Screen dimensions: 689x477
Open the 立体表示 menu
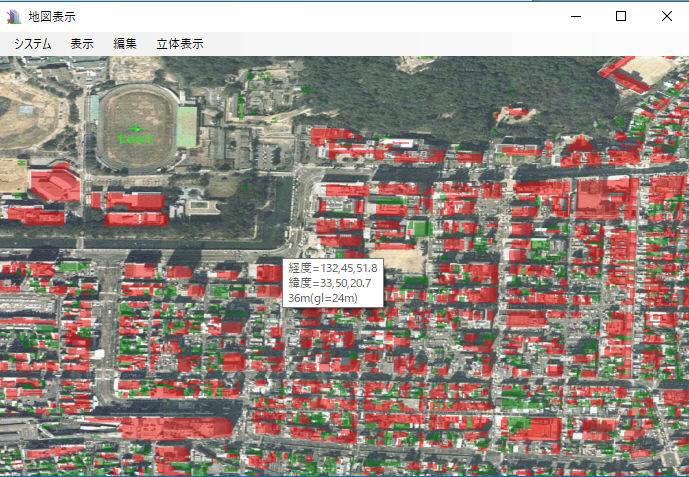[180, 44]
